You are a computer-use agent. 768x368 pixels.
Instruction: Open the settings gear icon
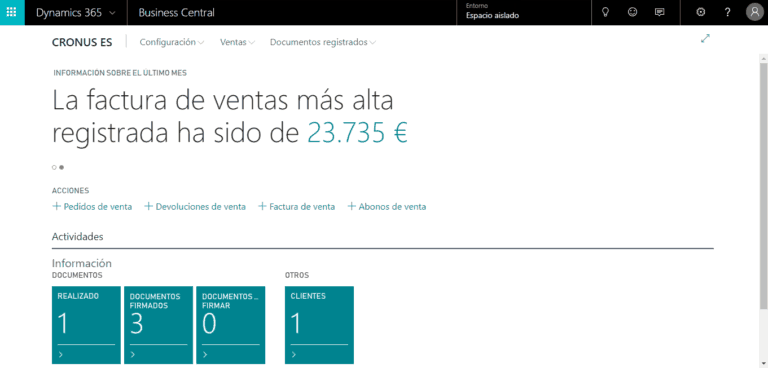point(701,12)
